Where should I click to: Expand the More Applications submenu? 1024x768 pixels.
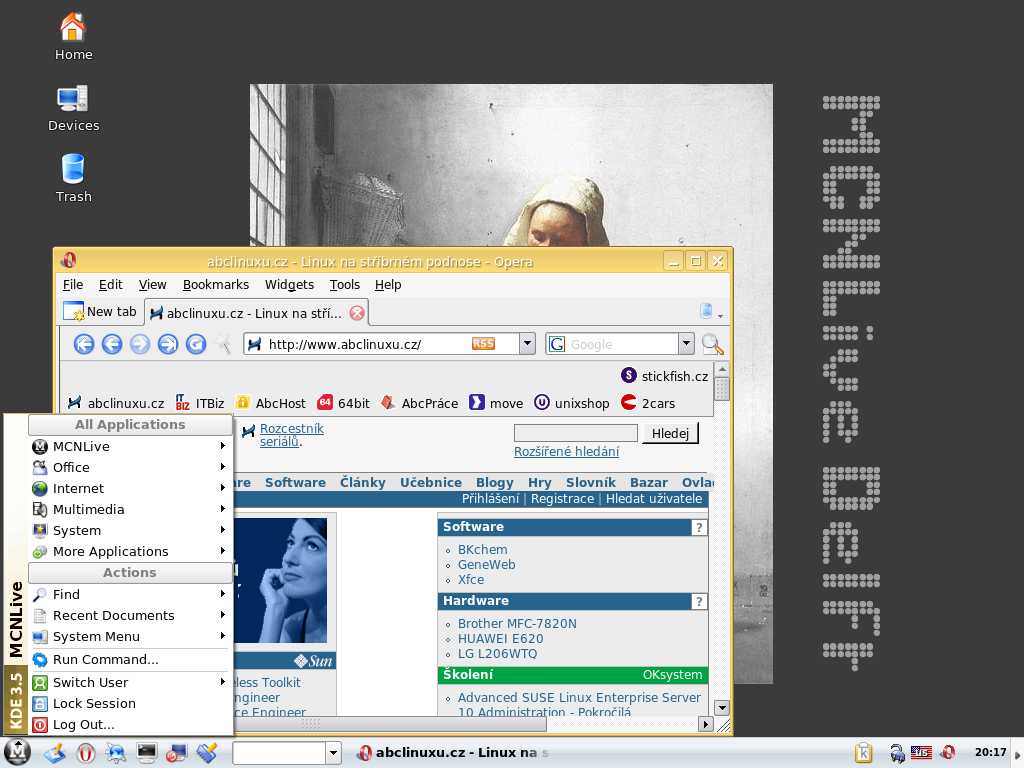[131, 552]
